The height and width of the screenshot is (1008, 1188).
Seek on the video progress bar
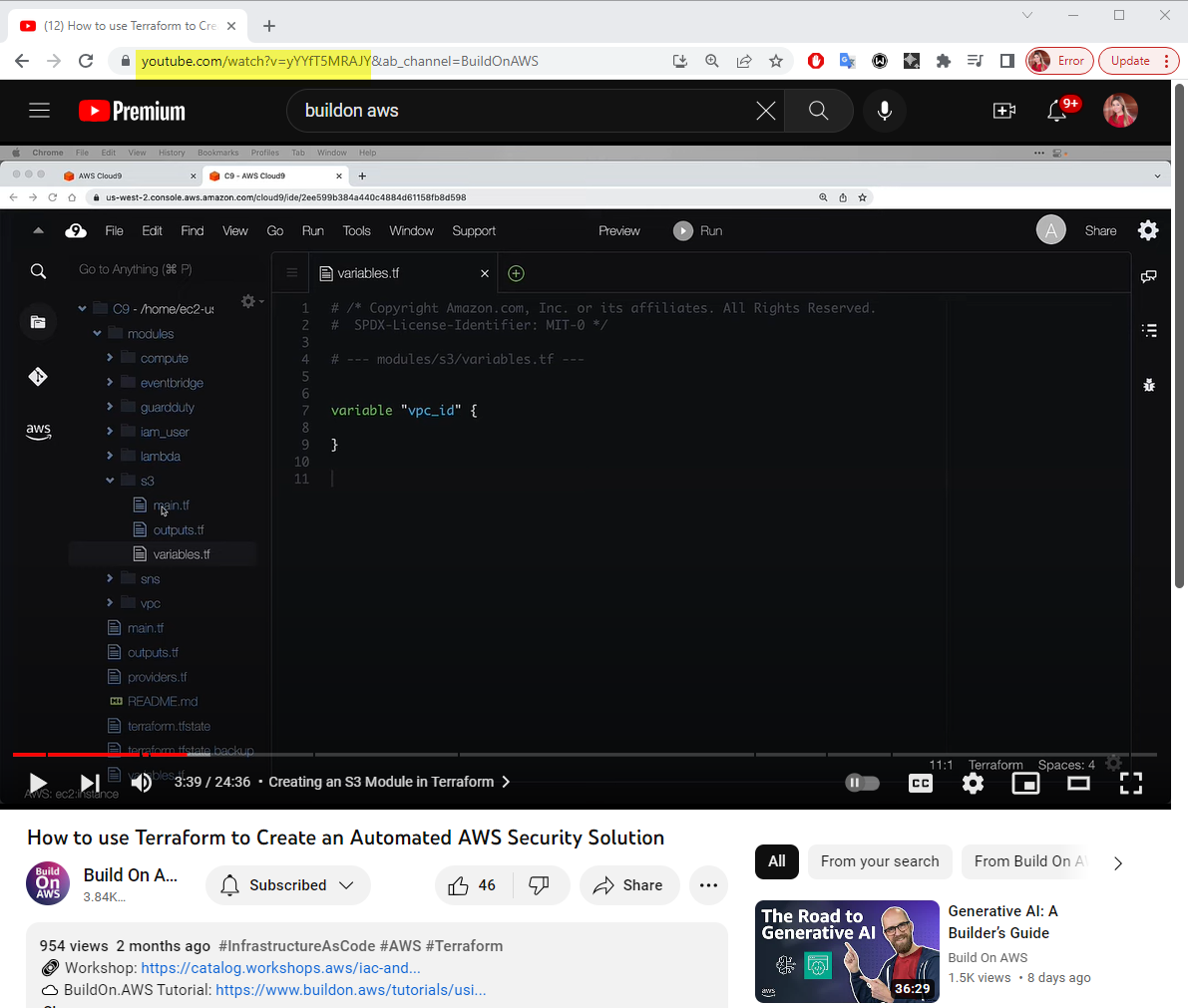(x=585, y=755)
